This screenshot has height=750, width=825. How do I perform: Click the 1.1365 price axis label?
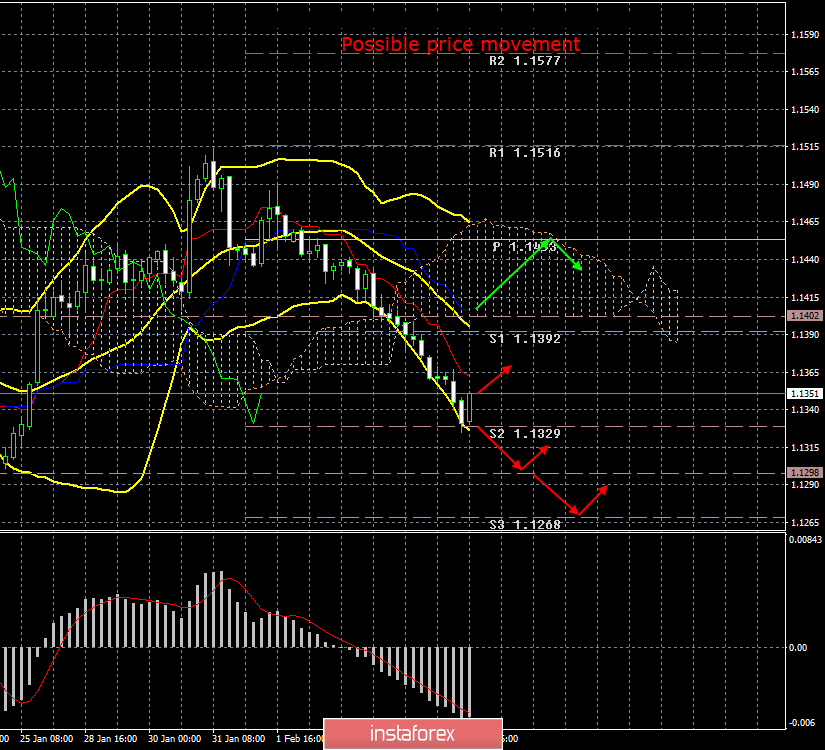(x=805, y=373)
